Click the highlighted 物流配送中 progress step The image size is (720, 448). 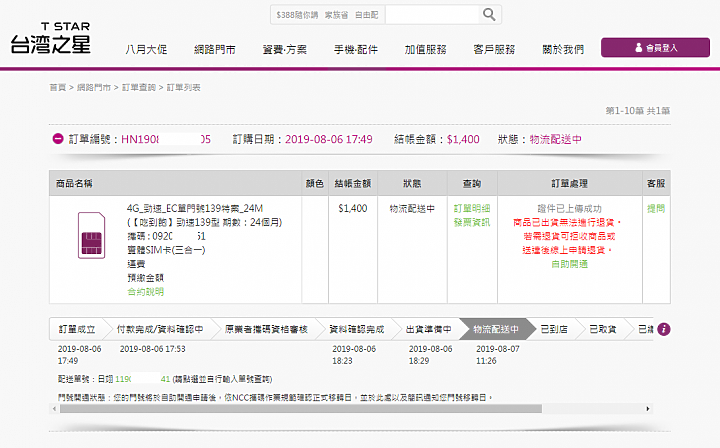coord(496,329)
